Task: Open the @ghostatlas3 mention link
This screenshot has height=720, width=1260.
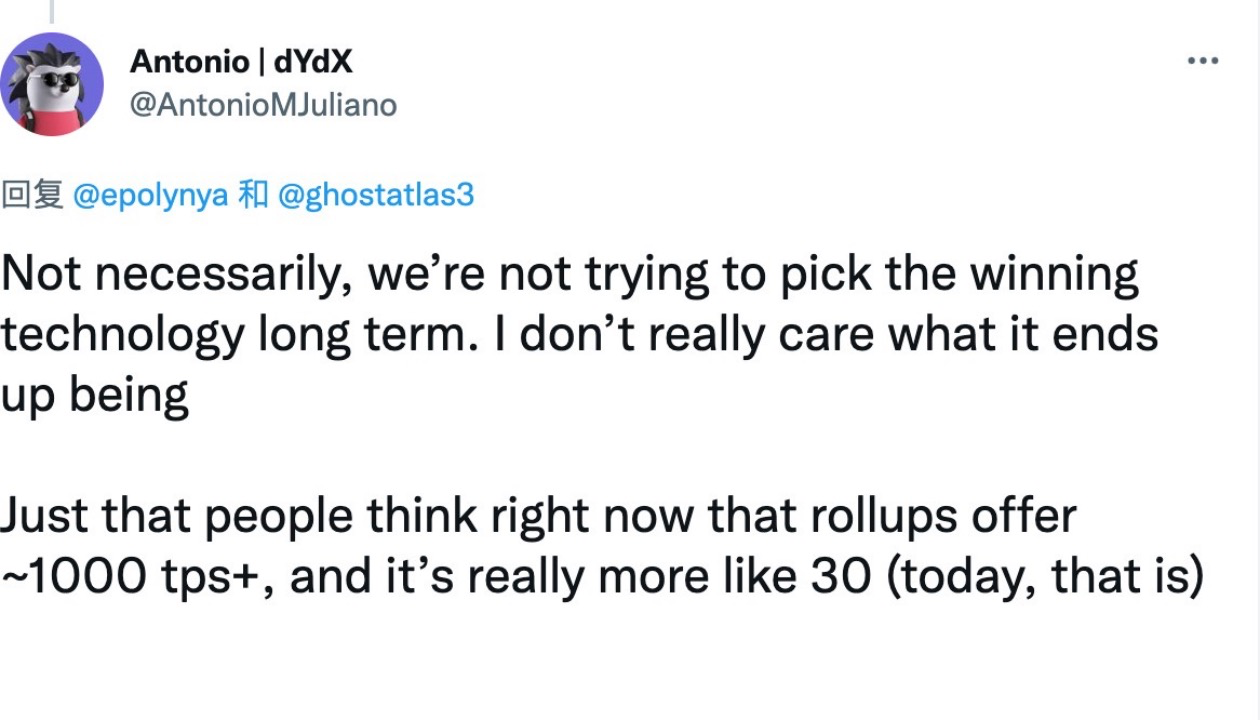Action: coord(374,195)
